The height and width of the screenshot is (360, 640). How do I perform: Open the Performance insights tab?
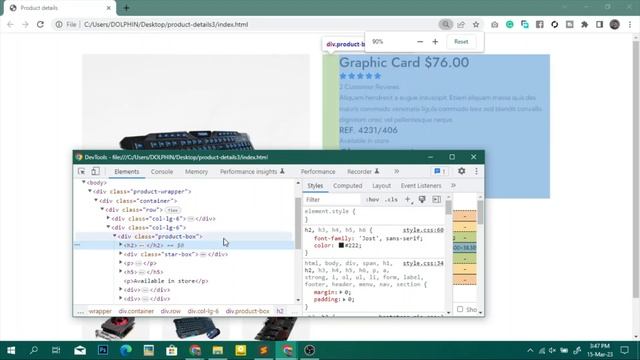tap(252, 172)
